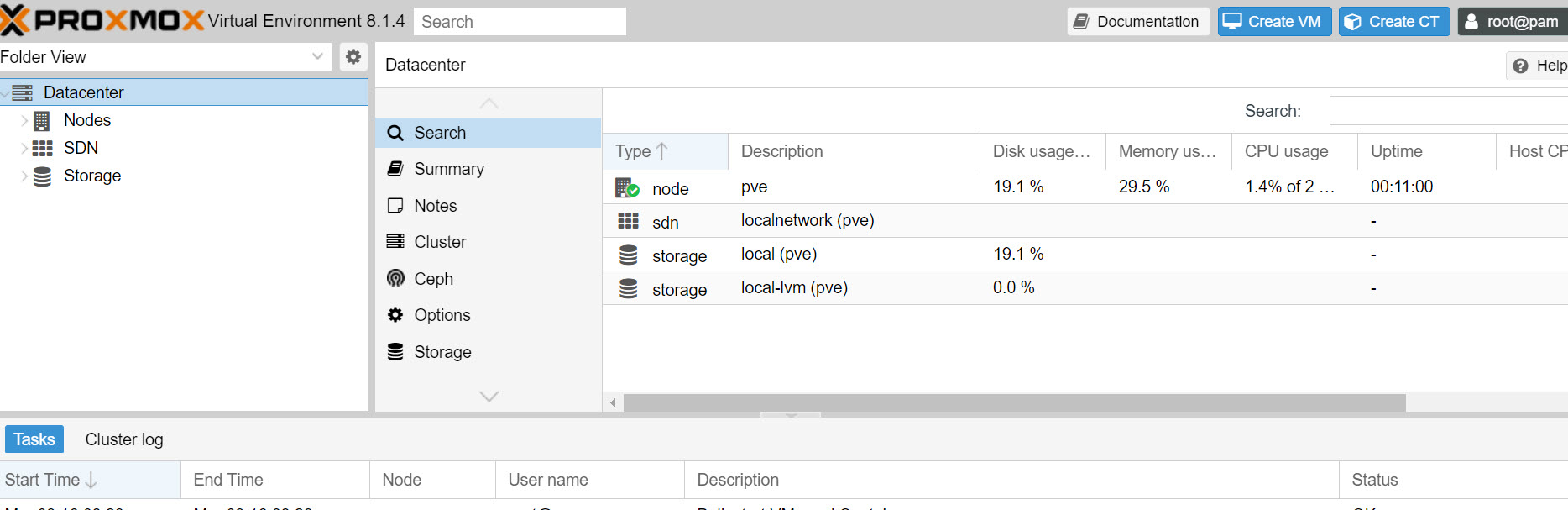This screenshot has width=1568, height=510.
Task: Select the Search menu item
Action: 489,133
